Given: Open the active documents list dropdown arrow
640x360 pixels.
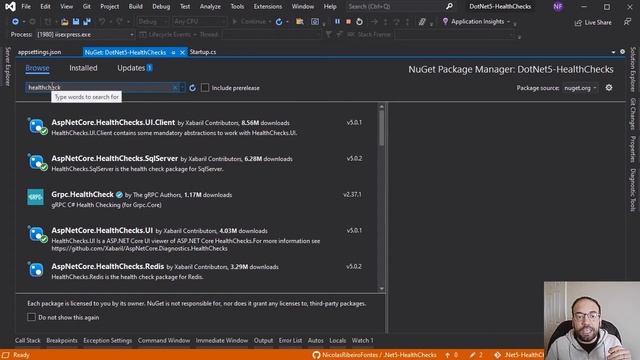Looking at the screenshot, I should tap(613, 52).
